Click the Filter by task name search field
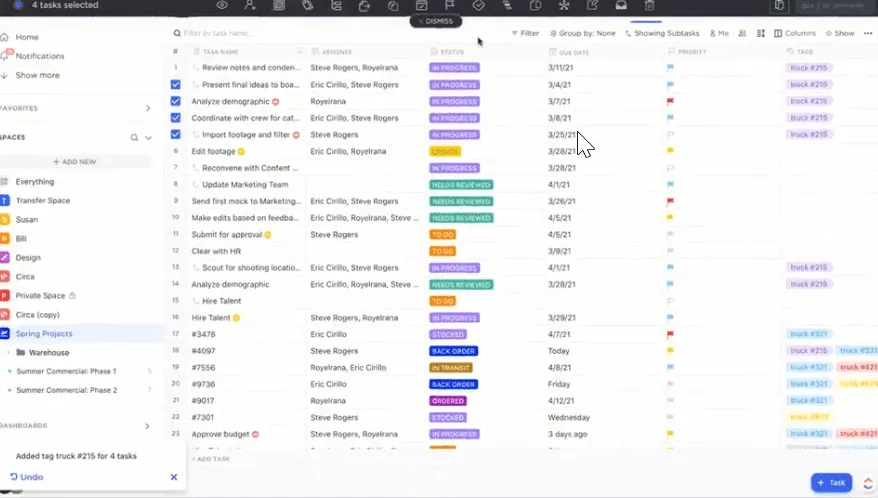Screen dimensions: 878x498 point(218,34)
